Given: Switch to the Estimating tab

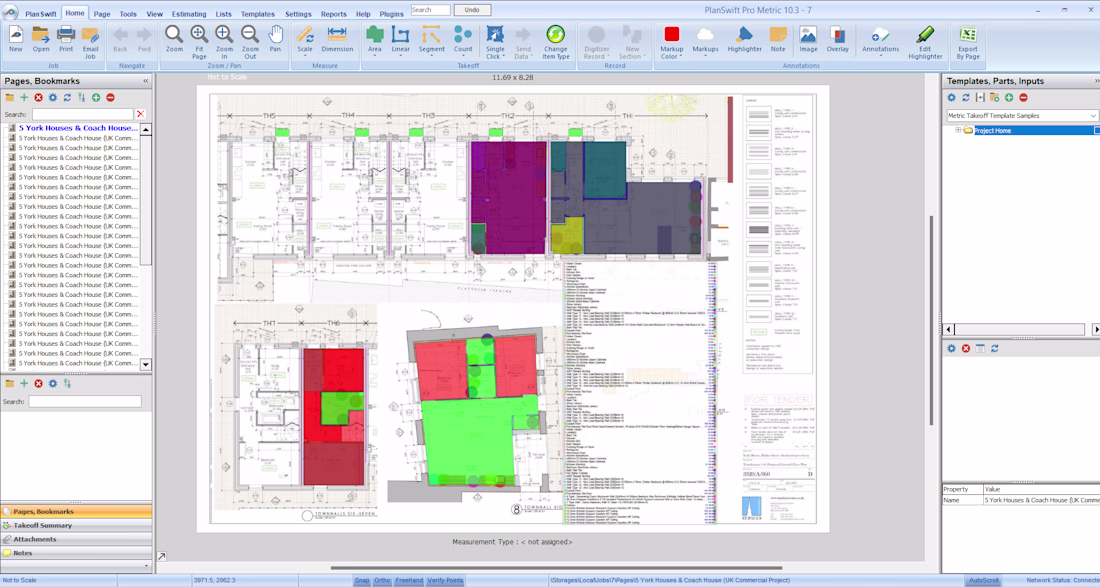Looking at the screenshot, I should tap(189, 14).
